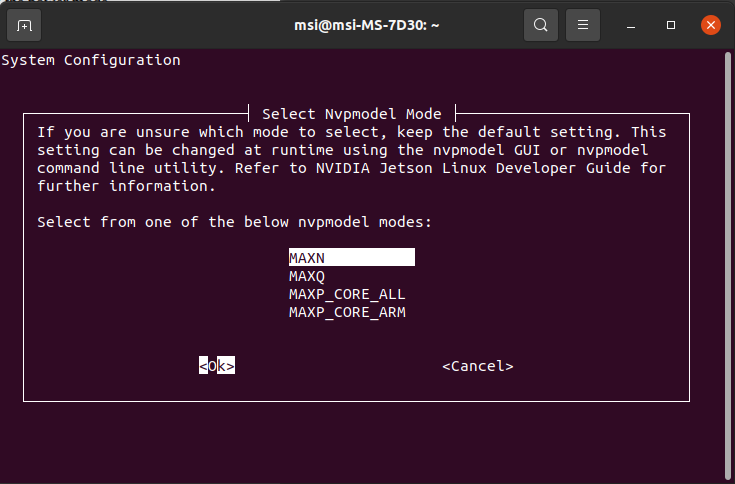
Task: Dismiss the dialog with <Cancel>
Action: [478, 365]
